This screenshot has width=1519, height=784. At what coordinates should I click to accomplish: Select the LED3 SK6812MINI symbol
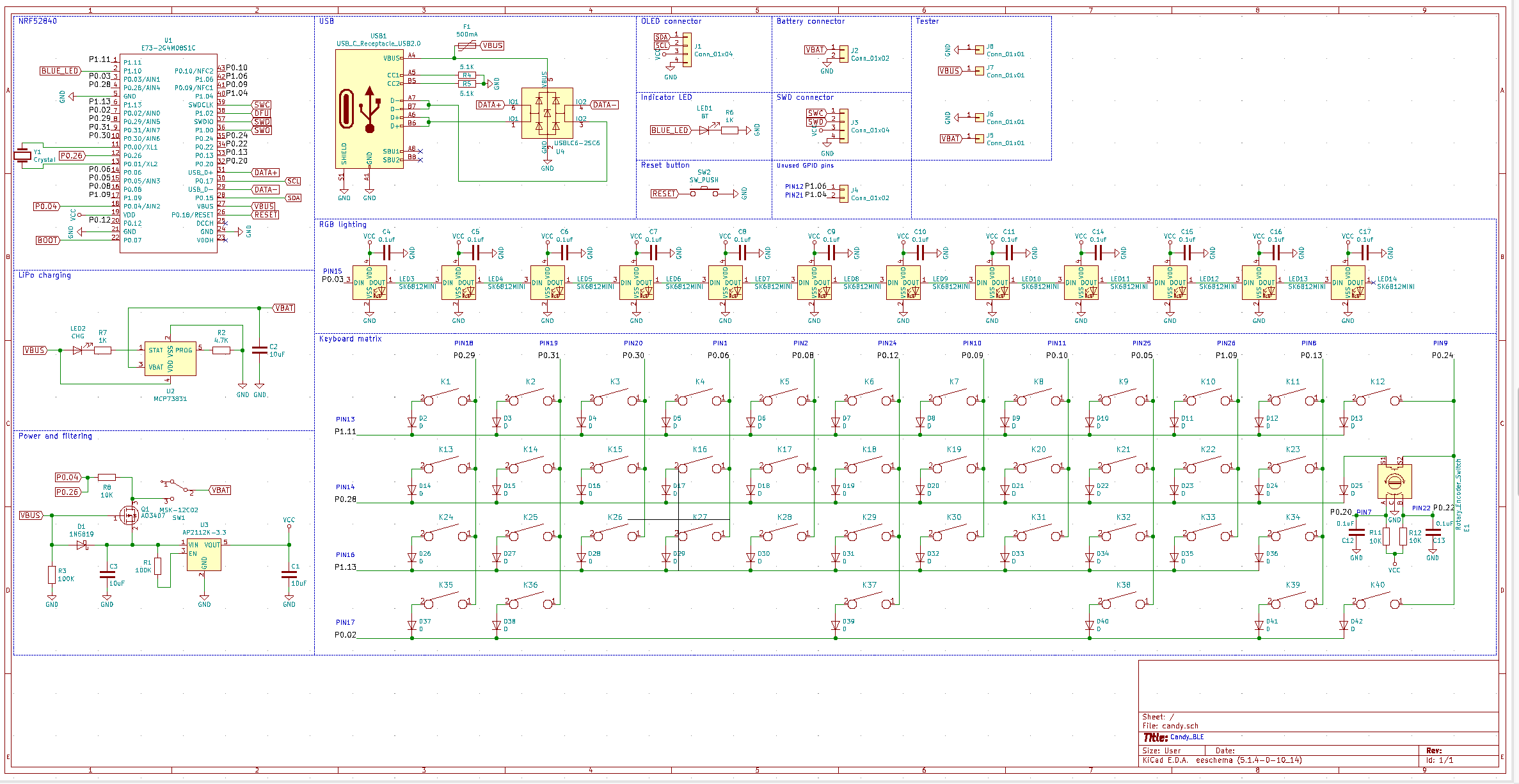point(370,283)
